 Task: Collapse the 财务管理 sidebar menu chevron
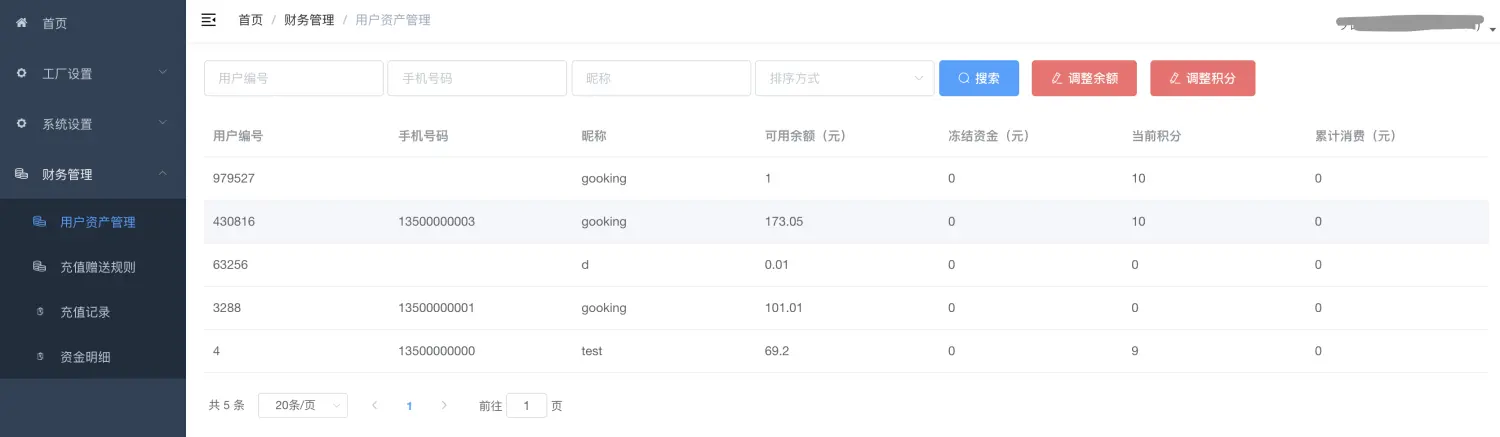click(163, 174)
